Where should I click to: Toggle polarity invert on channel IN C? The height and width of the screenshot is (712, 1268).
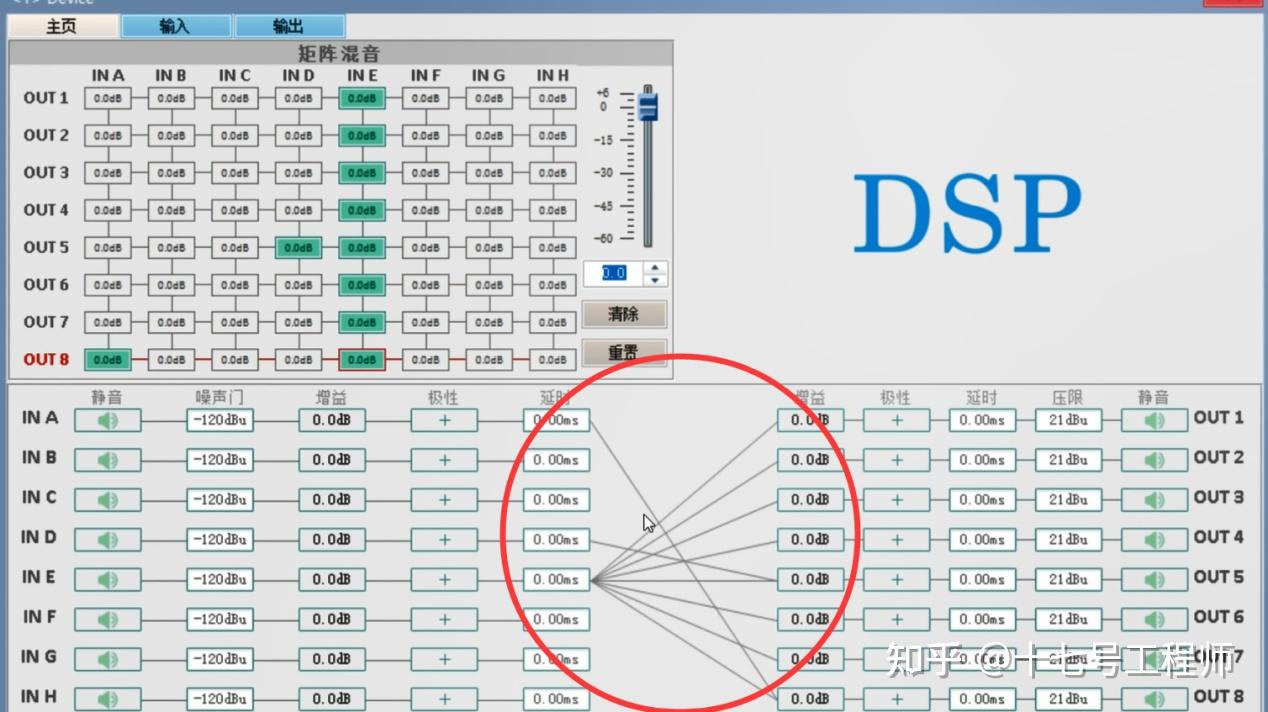444,499
